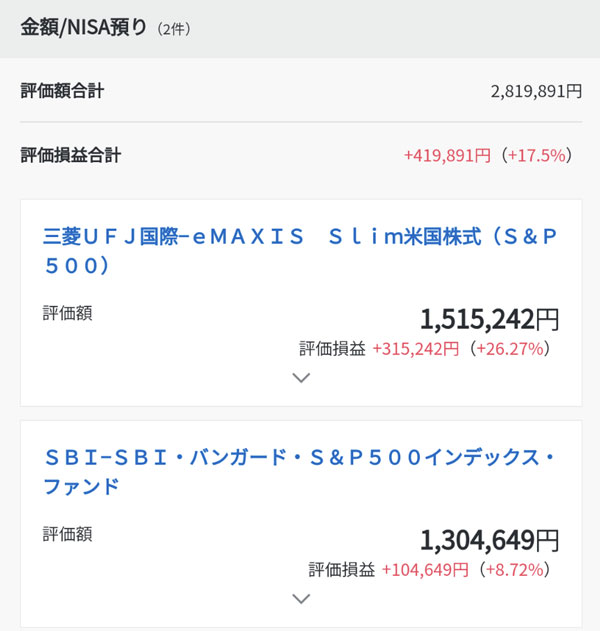The image size is (600, 631).
Task: Expand the eMAXIS Slim fund details chevron
Action: [x=301, y=378]
